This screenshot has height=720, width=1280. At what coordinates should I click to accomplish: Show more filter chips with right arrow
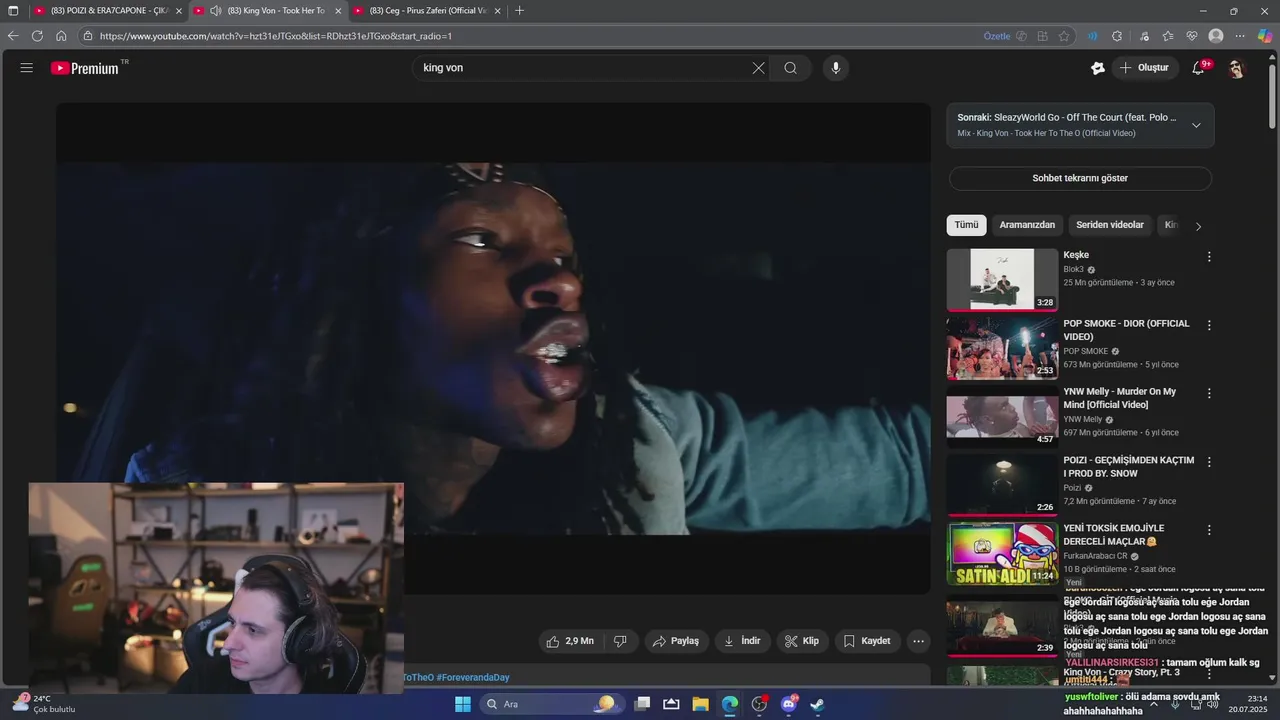click(x=1198, y=226)
